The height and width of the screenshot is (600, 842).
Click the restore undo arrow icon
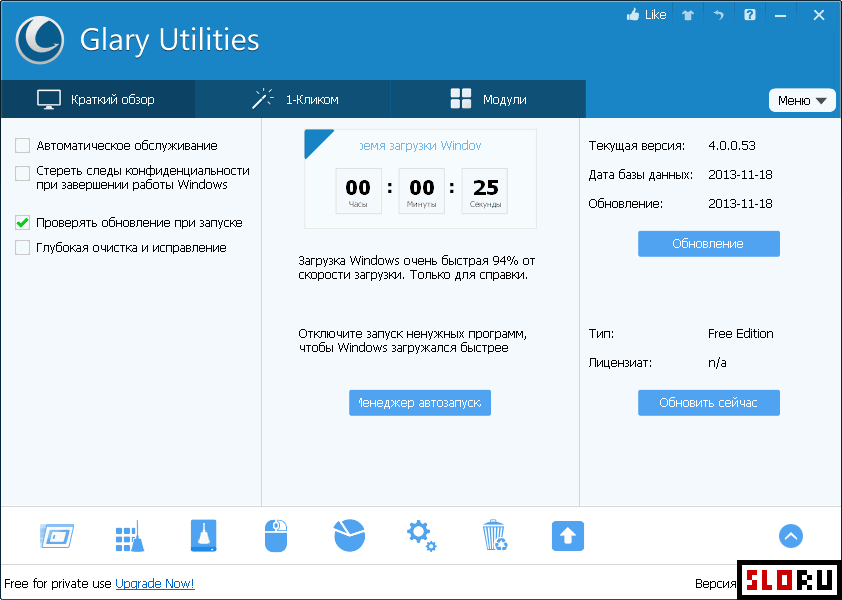pos(718,15)
